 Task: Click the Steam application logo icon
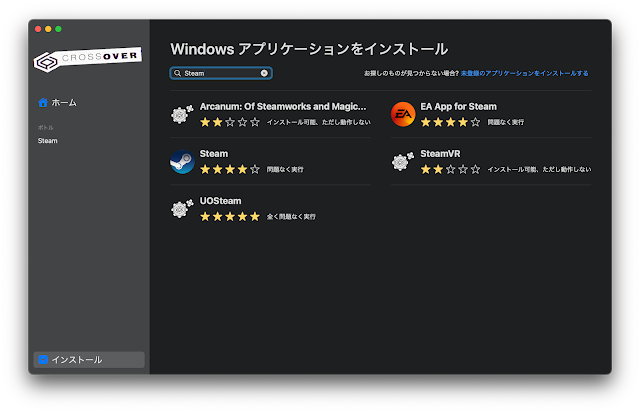pos(182,162)
